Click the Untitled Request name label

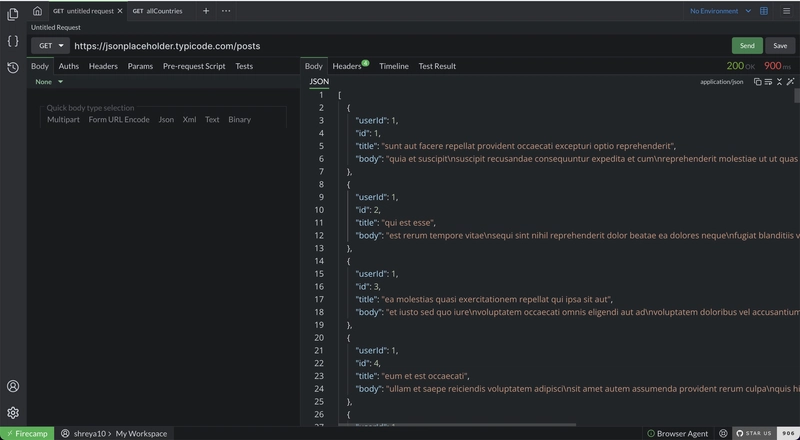pyautogui.click(x=56, y=28)
